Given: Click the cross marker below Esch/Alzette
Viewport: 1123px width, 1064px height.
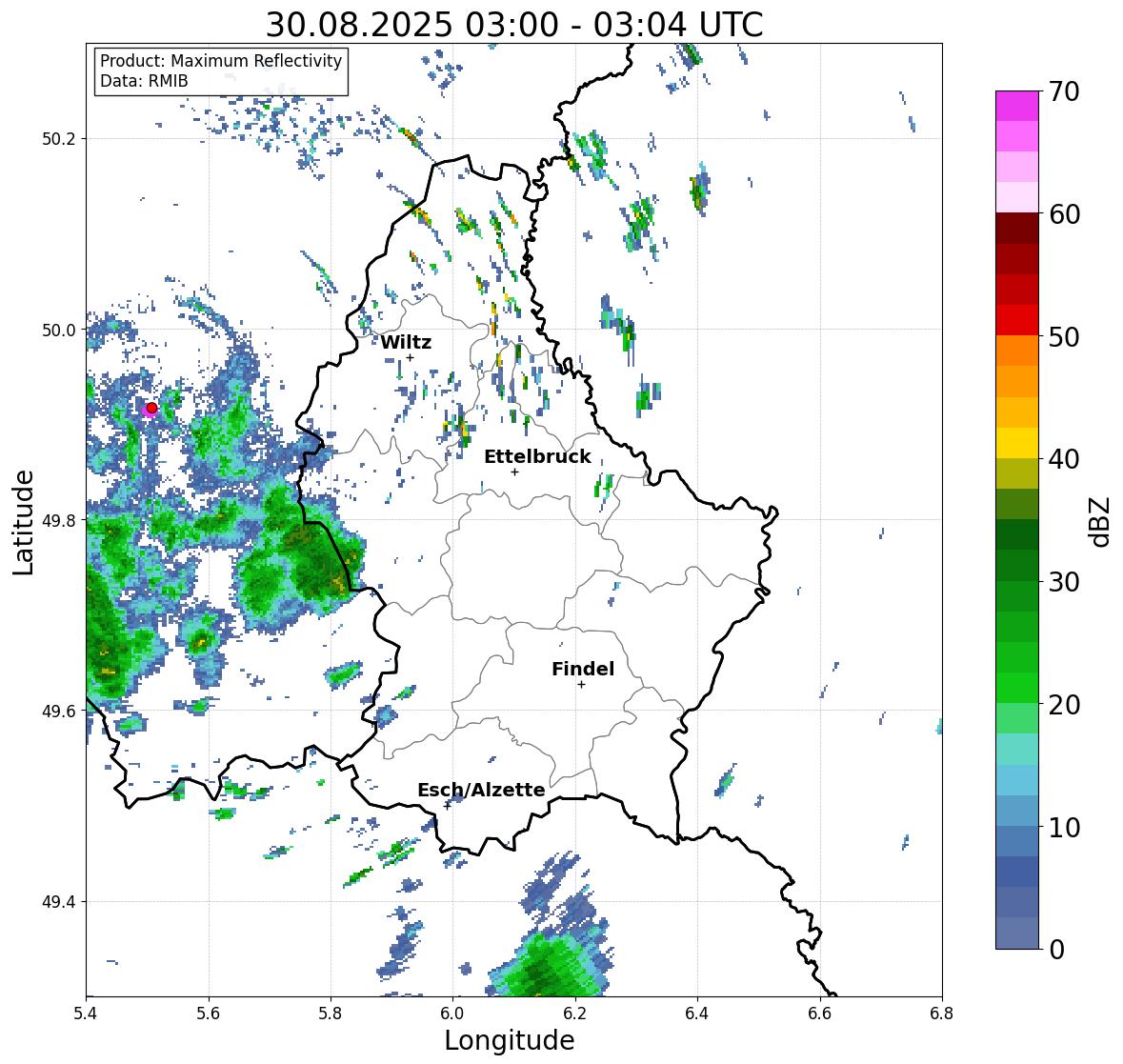Looking at the screenshot, I should pyautogui.click(x=448, y=806).
